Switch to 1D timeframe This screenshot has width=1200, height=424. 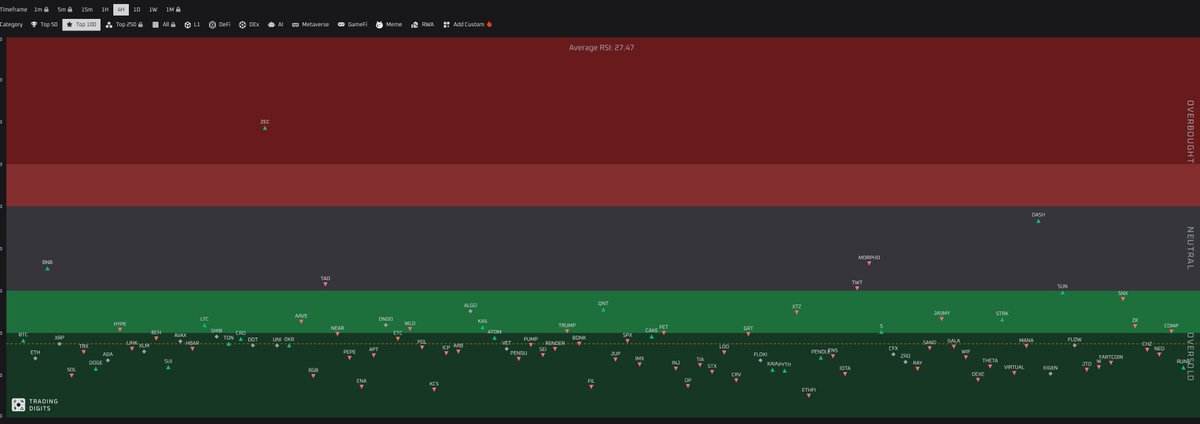coord(136,9)
